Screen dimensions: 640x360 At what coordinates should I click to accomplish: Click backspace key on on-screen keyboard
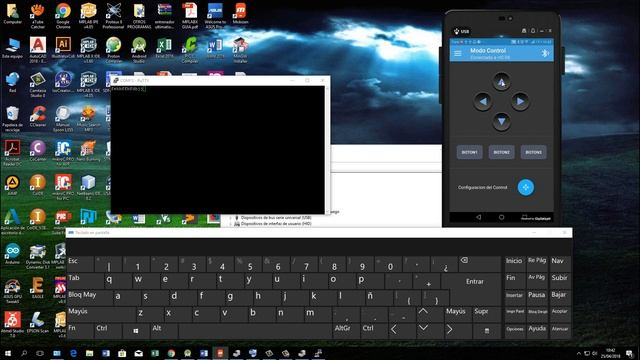480,264
